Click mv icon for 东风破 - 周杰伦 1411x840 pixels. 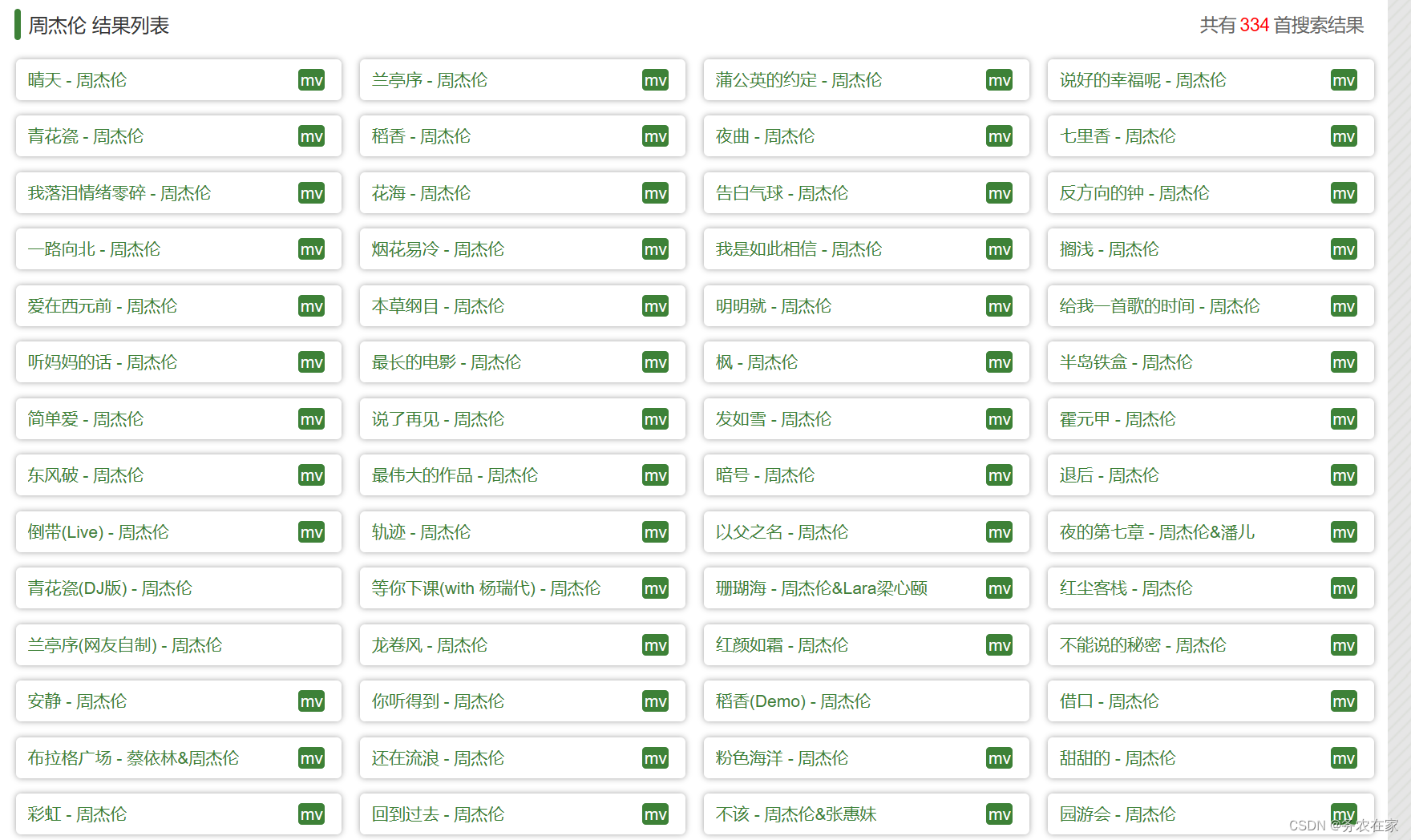pos(311,475)
